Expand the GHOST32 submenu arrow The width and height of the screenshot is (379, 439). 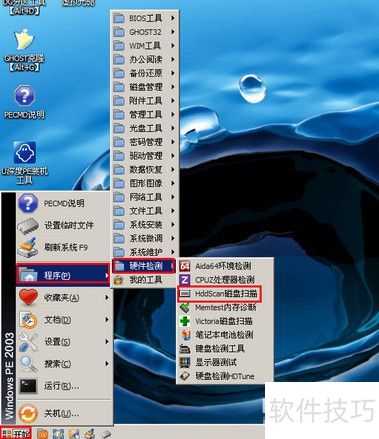coord(173,32)
